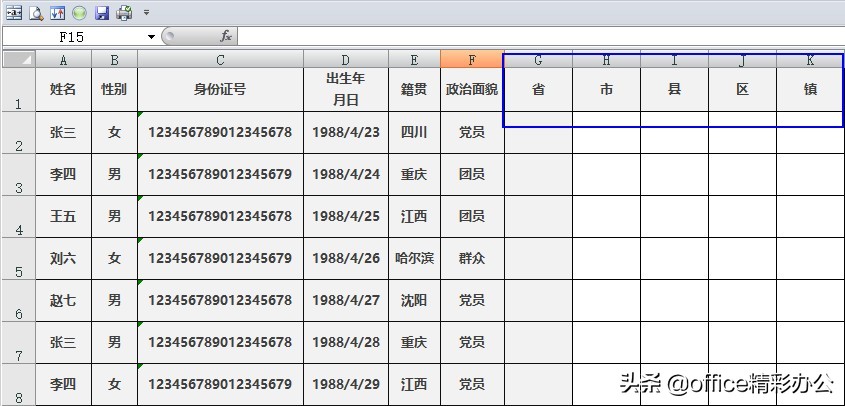Click the 市 header cell
The width and height of the screenshot is (845, 406).
point(606,90)
